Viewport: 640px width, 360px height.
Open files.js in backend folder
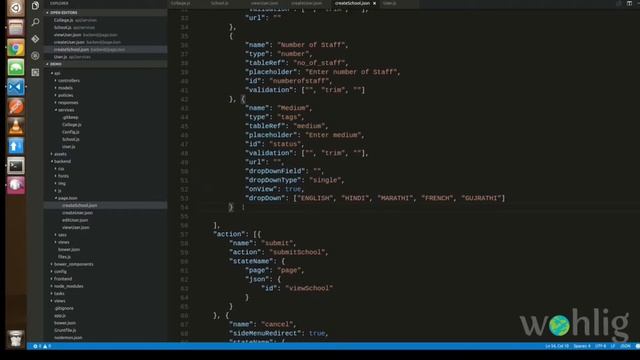[64, 257]
